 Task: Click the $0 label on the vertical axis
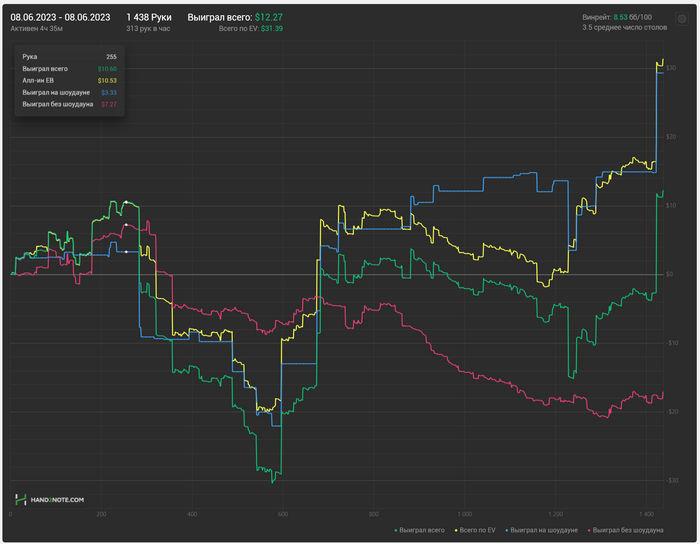point(669,275)
